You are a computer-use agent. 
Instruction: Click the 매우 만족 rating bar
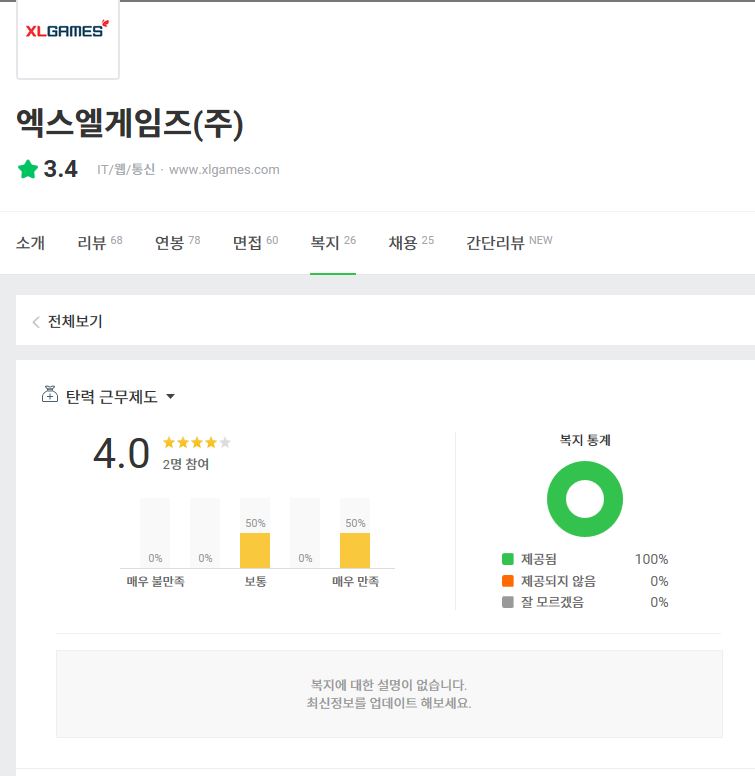[x=355, y=550]
